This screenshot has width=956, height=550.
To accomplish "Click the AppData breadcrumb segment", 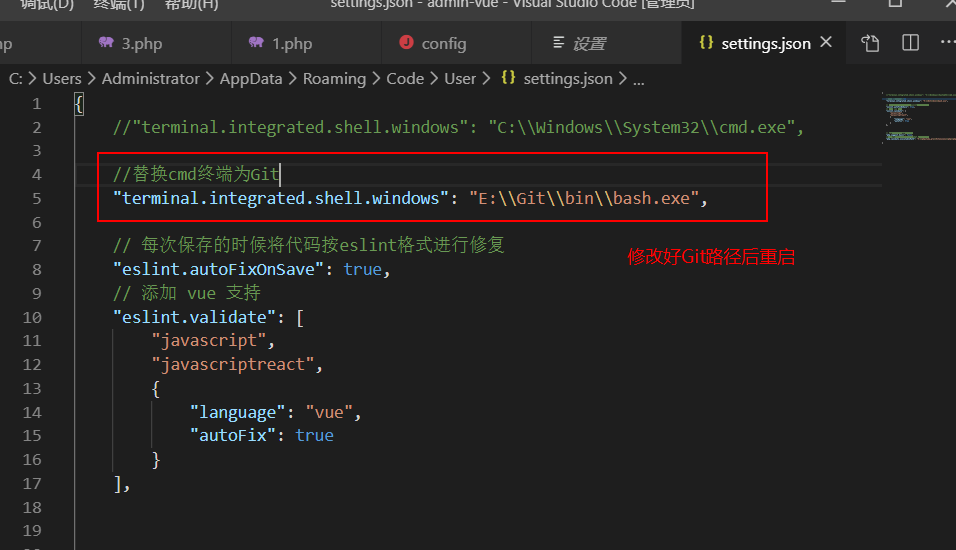I will 251,79.
